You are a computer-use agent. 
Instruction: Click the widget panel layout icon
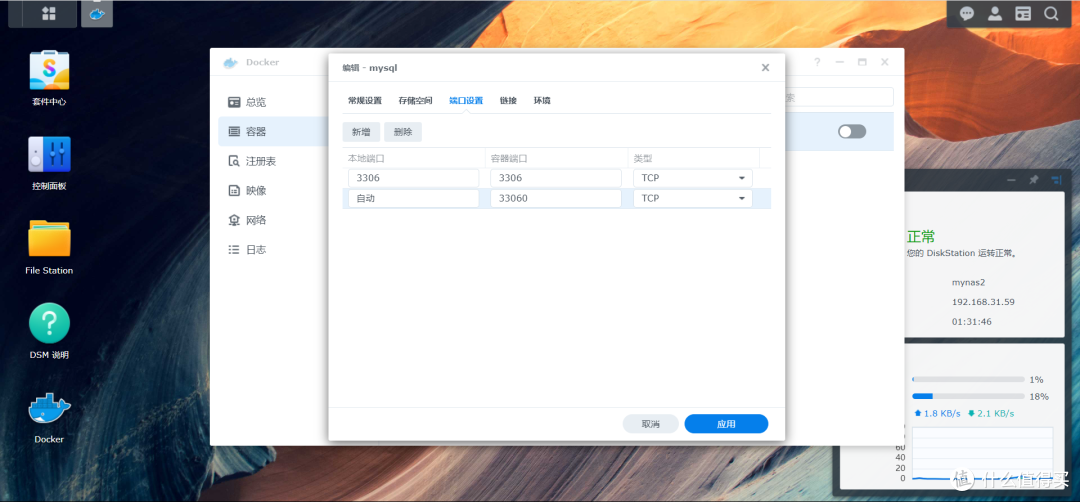1057,180
